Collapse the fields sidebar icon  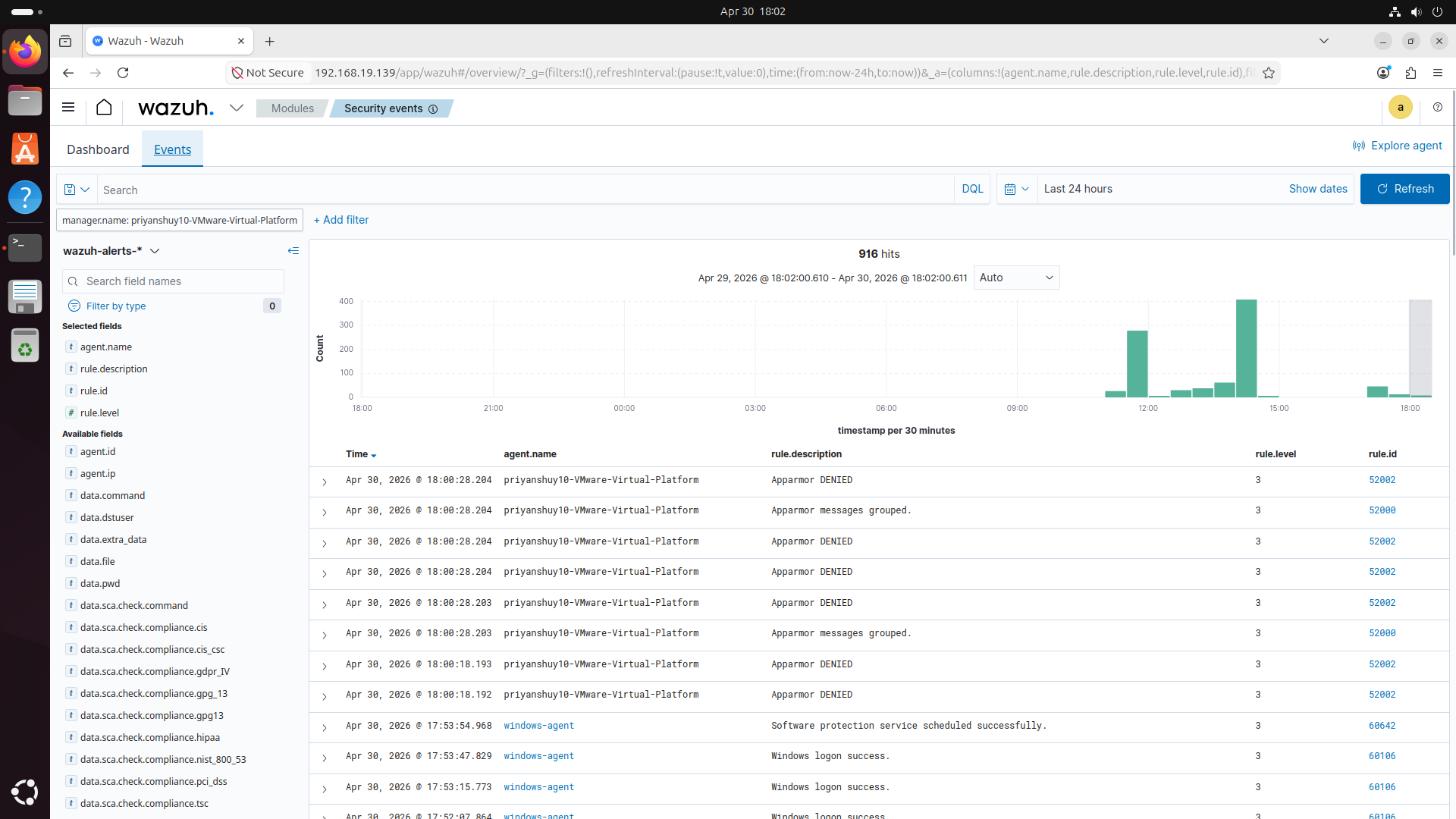tap(293, 251)
